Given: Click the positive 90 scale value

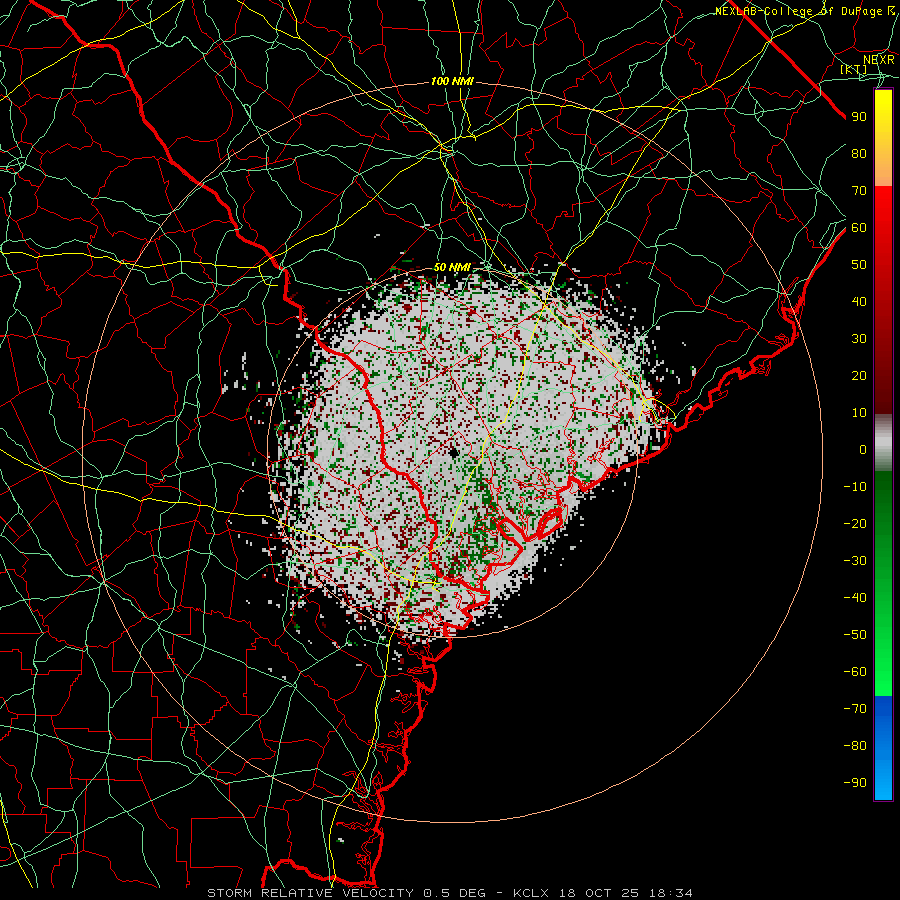Looking at the screenshot, I should 859,117.
